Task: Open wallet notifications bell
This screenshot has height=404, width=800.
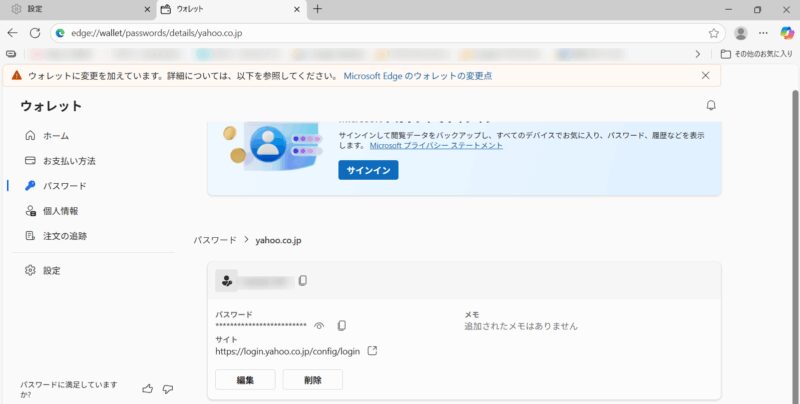Action: 711,106
